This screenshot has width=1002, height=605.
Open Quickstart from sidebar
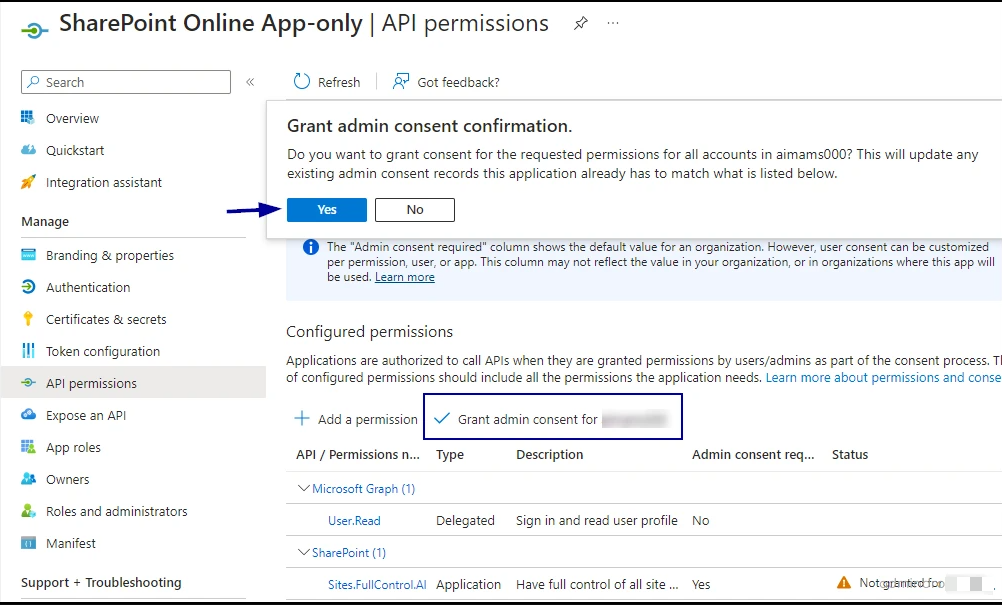(74, 150)
